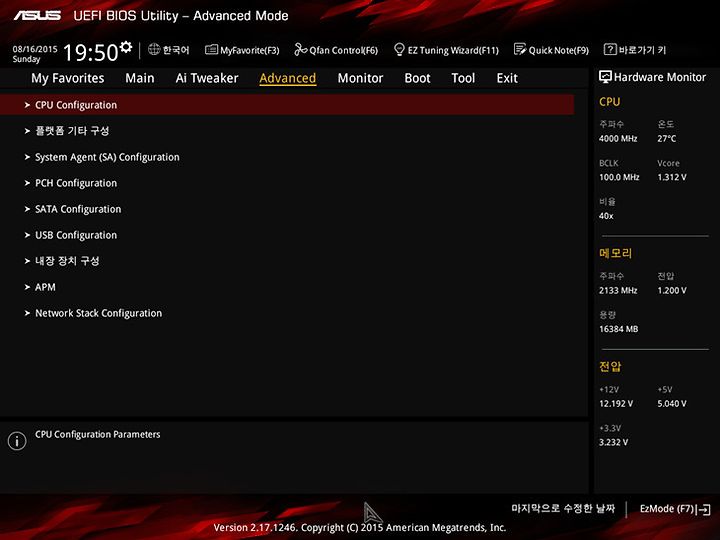
Task: Open the CPU Configuration entry
Action: pyautogui.click(x=287, y=105)
